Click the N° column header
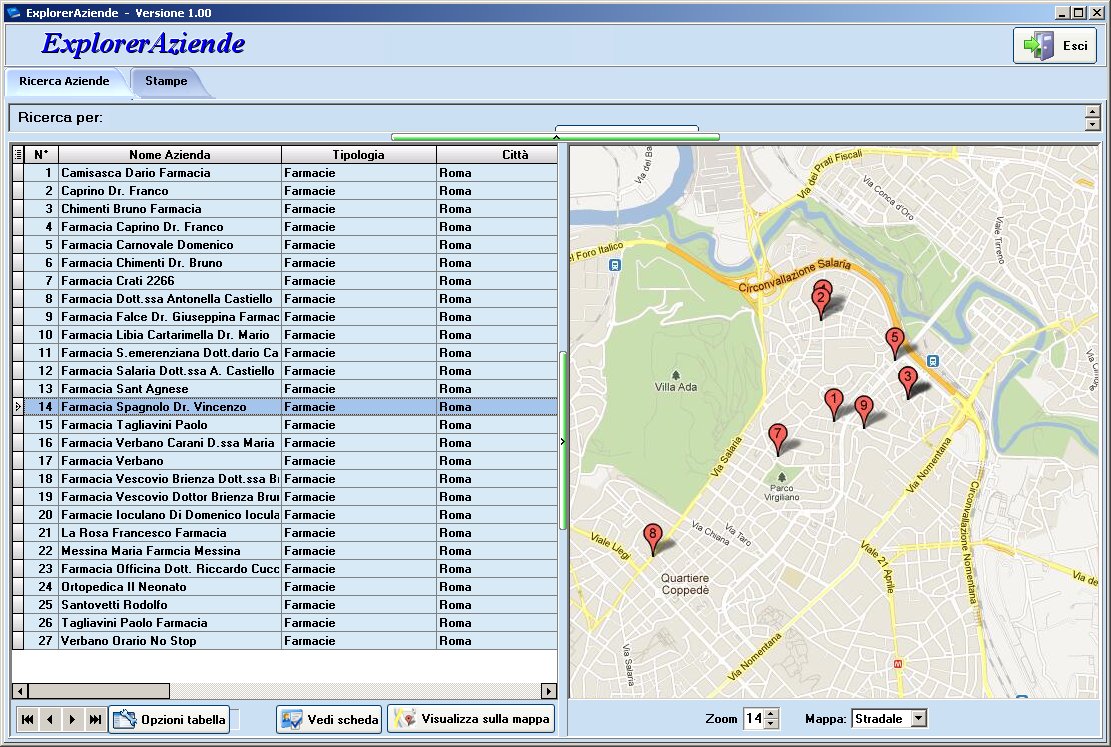 click(41, 155)
